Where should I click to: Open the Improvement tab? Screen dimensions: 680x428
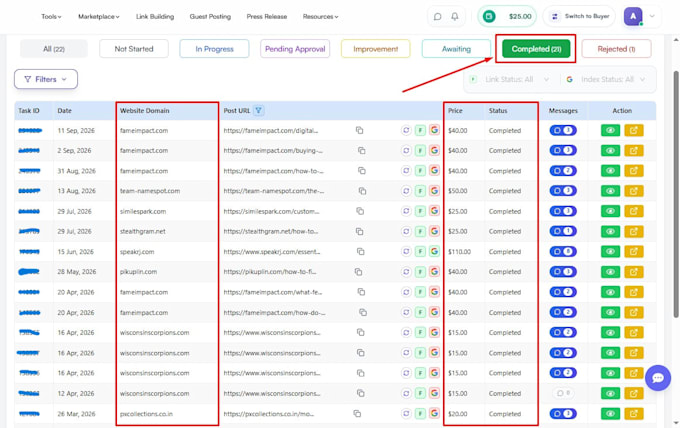[x=376, y=49]
